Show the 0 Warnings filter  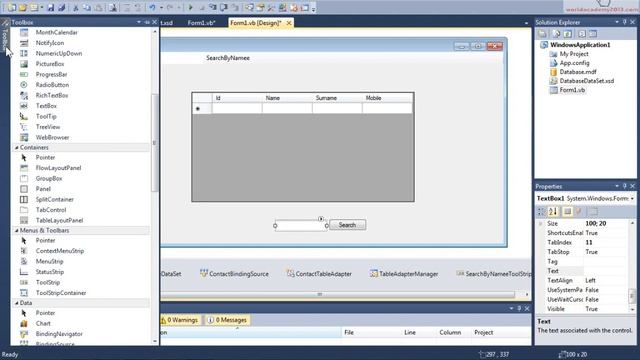pyautogui.click(x=180, y=320)
